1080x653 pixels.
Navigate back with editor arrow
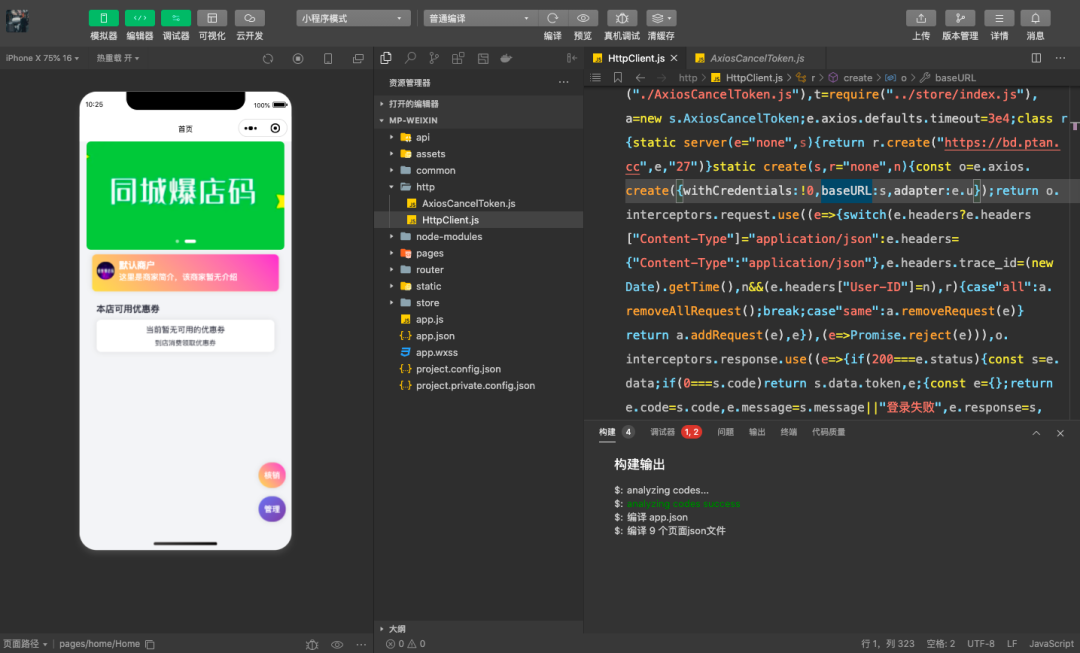point(640,78)
